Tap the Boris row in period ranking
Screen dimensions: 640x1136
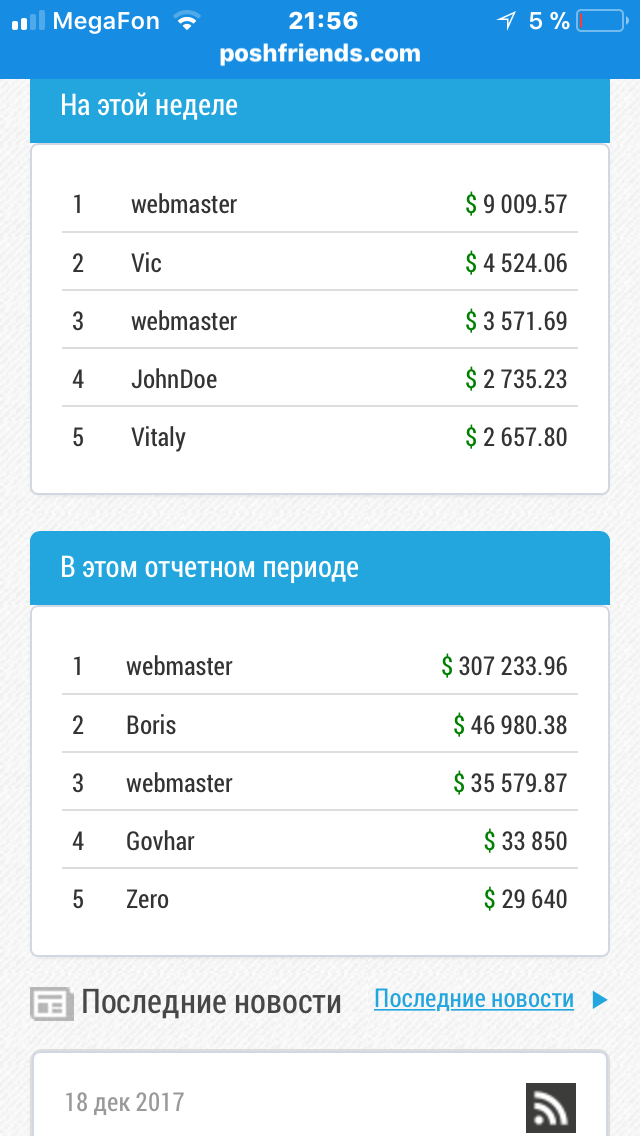(x=320, y=724)
